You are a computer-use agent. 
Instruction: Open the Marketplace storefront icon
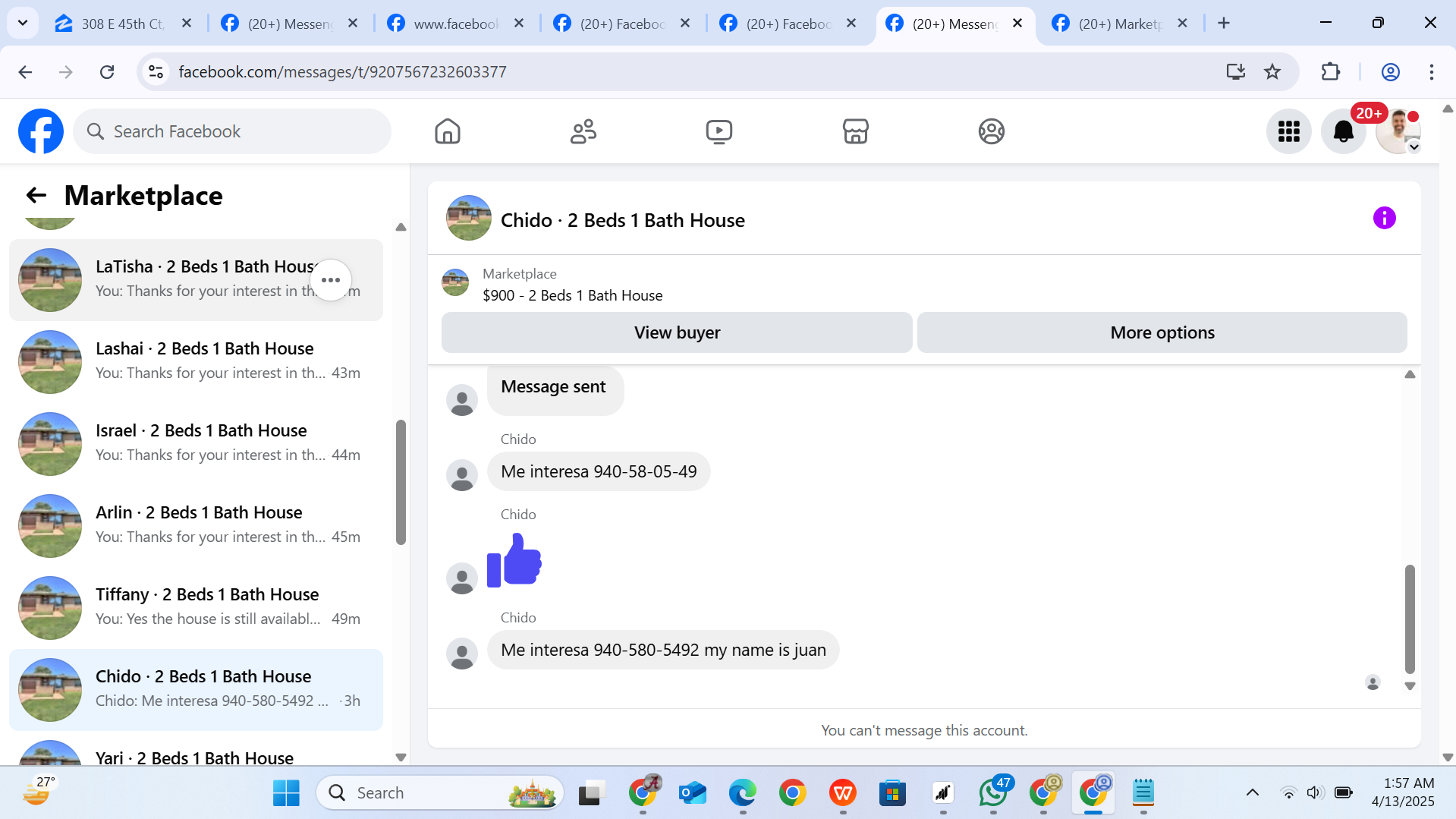tap(855, 131)
